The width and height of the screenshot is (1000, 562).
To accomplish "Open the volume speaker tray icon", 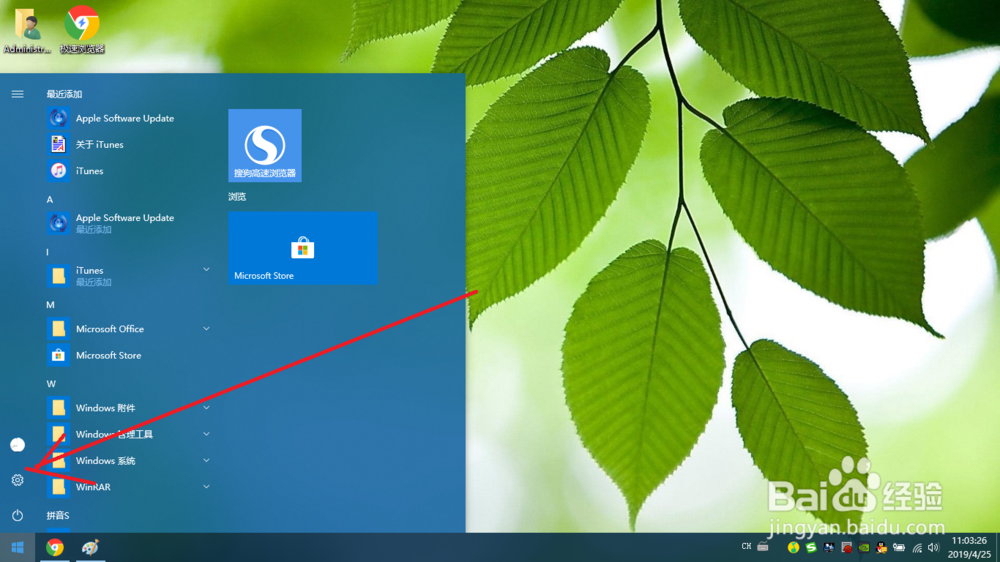I will pos(934,547).
